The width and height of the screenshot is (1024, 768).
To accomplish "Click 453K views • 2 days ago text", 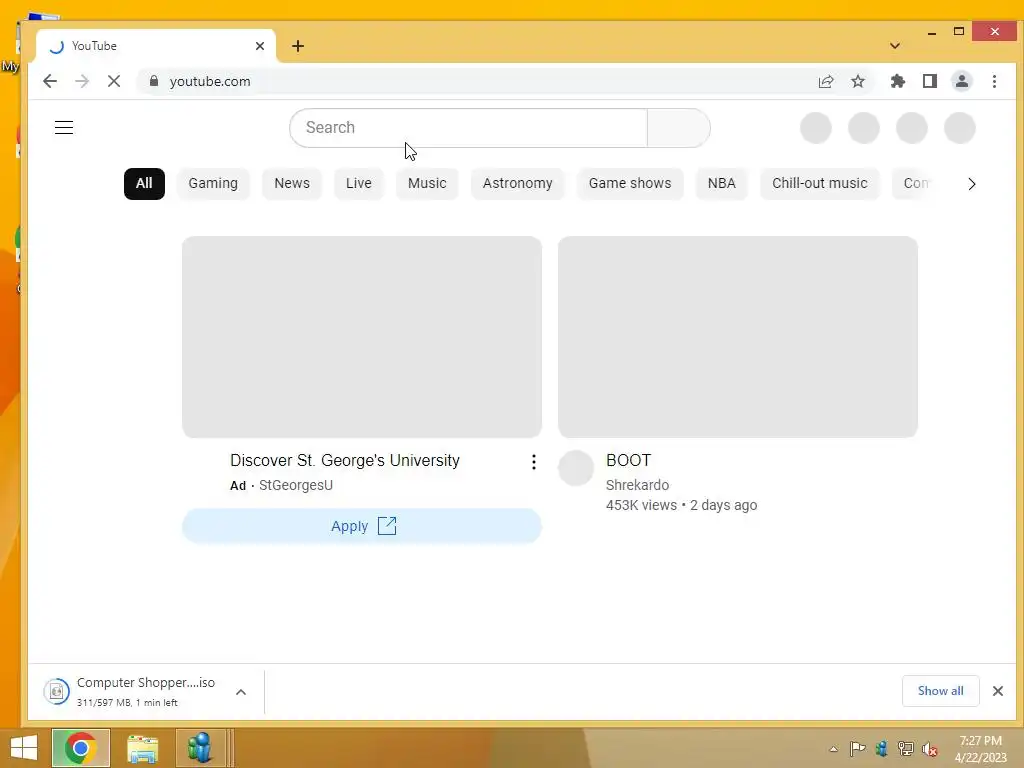I will [x=681, y=505].
